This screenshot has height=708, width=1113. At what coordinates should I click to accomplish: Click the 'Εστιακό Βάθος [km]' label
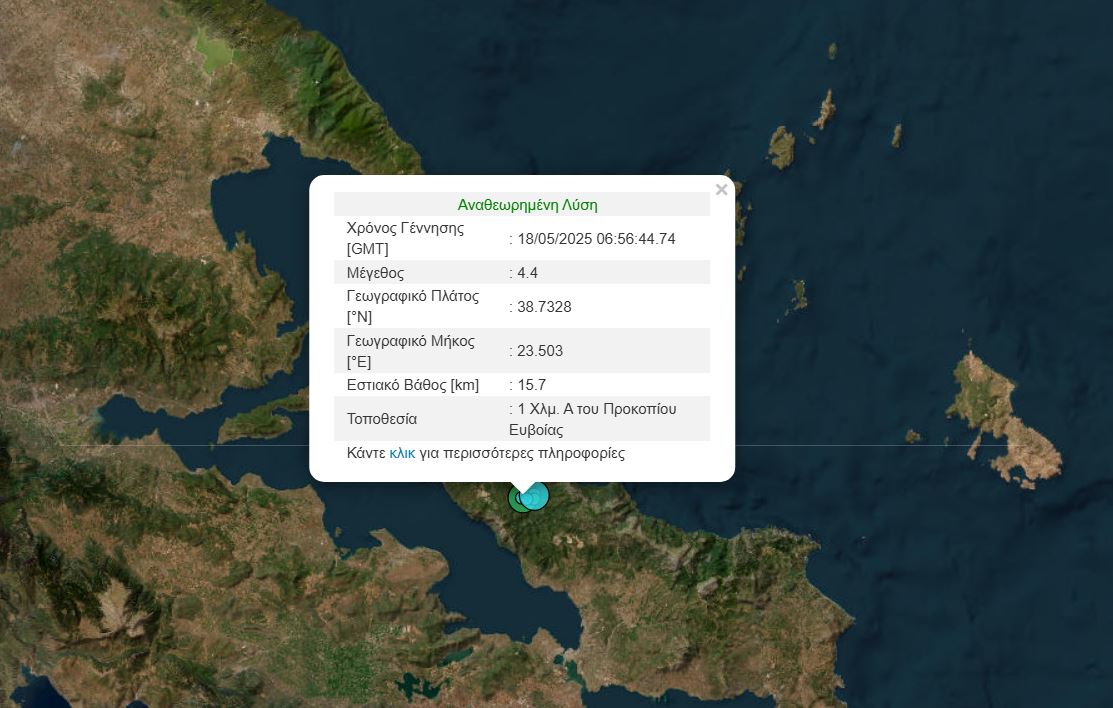[412, 385]
